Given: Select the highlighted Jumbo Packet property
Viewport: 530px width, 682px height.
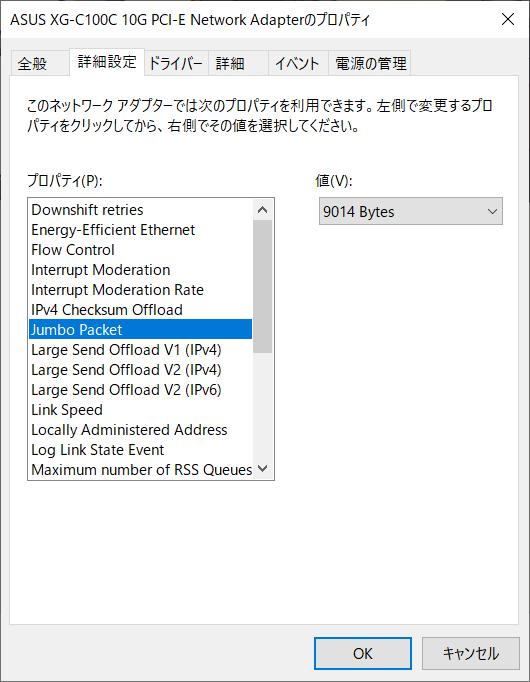Looking at the screenshot, I should tap(140, 330).
